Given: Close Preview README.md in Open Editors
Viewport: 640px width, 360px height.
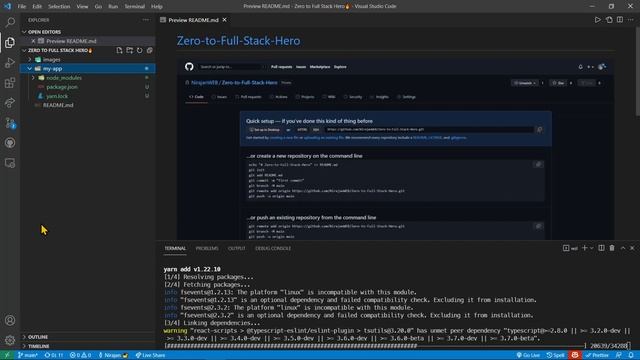Looking at the screenshot, I should click(x=33, y=41).
